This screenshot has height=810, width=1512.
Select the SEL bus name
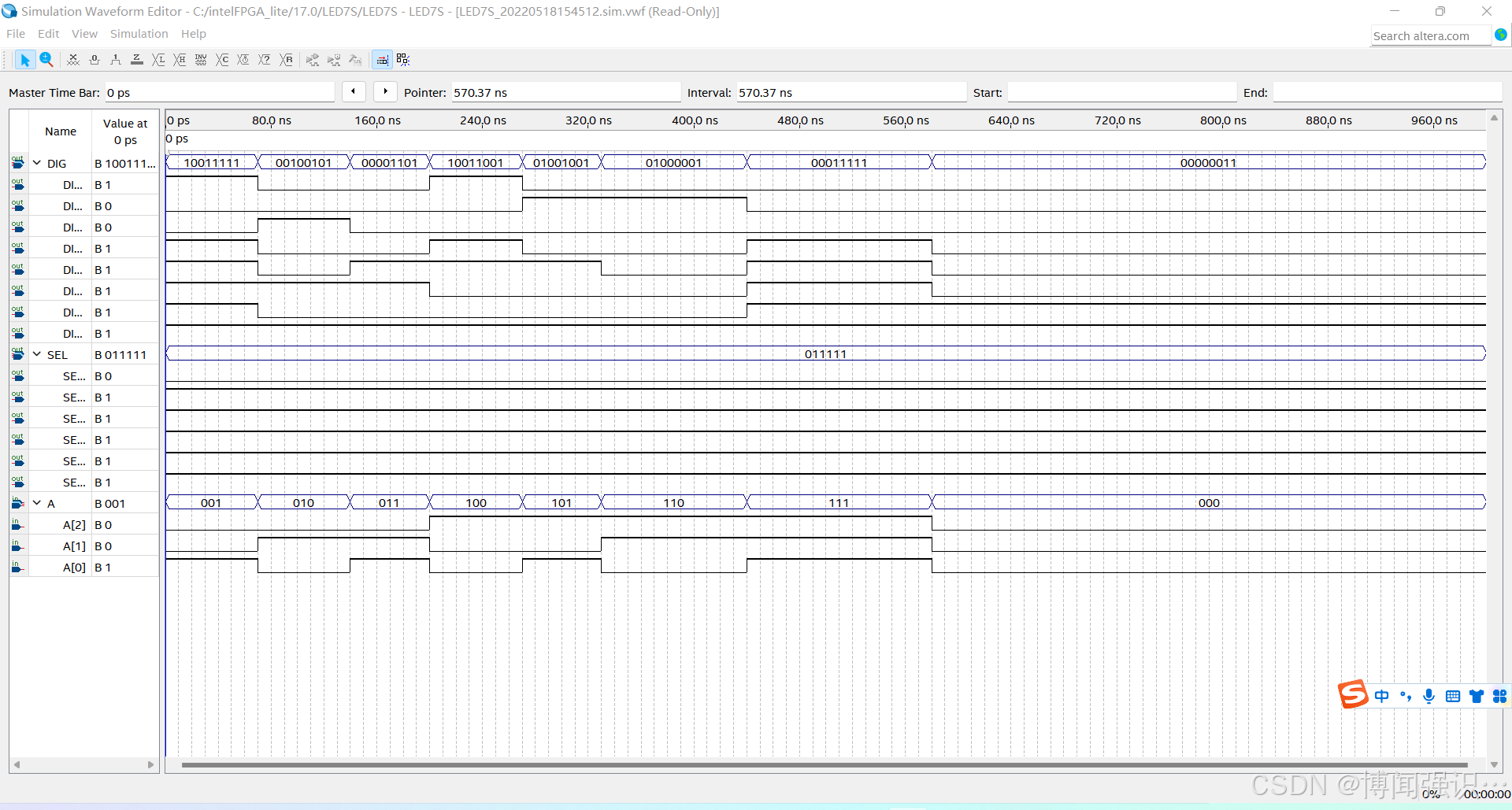pos(57,355)
